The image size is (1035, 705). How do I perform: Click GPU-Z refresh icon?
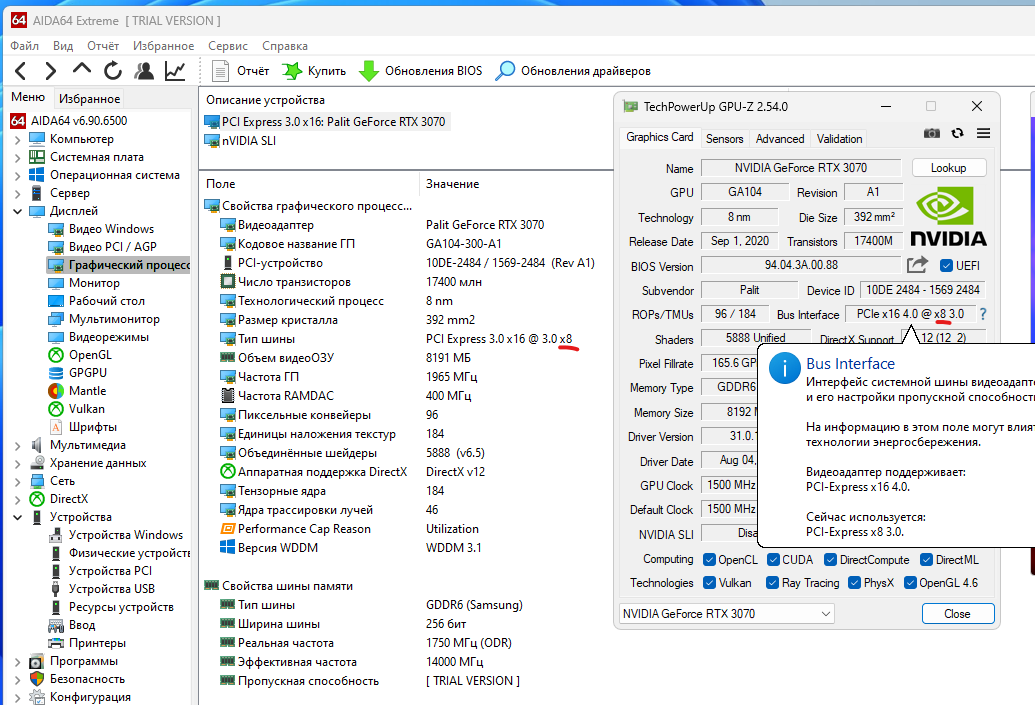point(957,133)
